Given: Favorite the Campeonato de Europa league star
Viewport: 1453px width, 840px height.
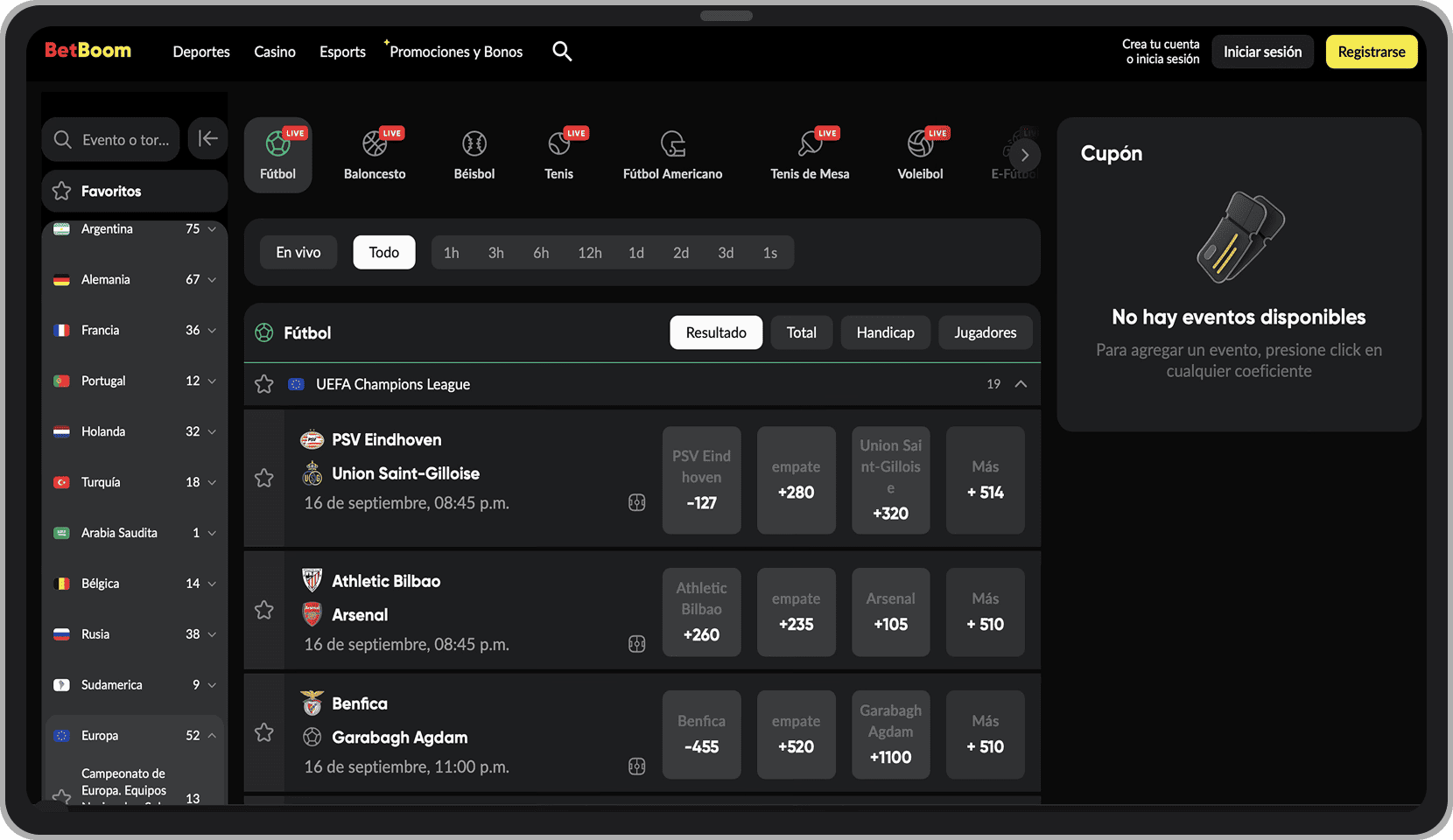Looking at the screenshot, I should point(61,795).
